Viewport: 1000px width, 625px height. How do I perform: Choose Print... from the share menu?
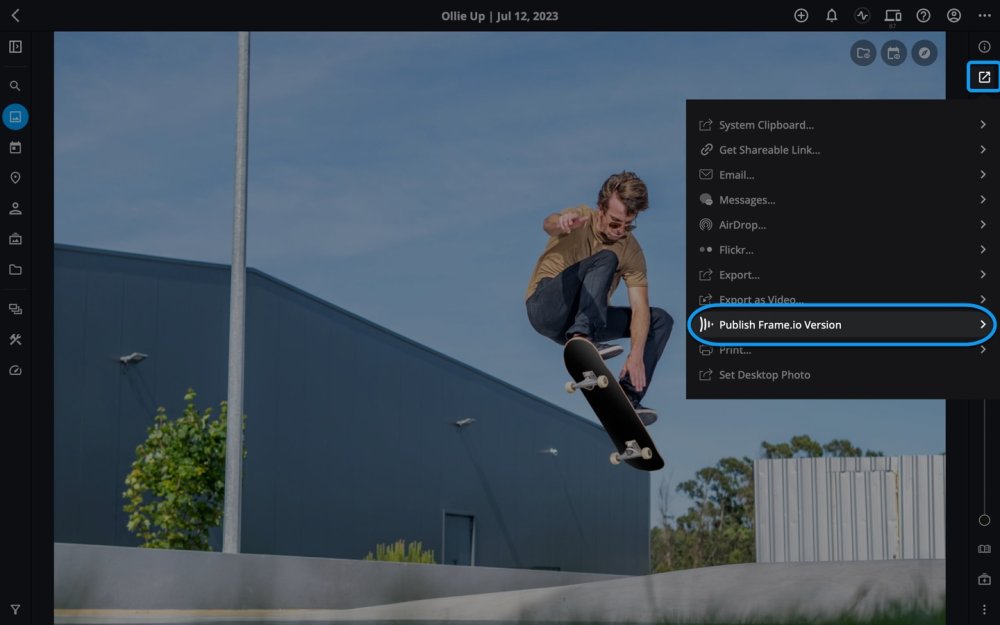[x=842, y=350]
